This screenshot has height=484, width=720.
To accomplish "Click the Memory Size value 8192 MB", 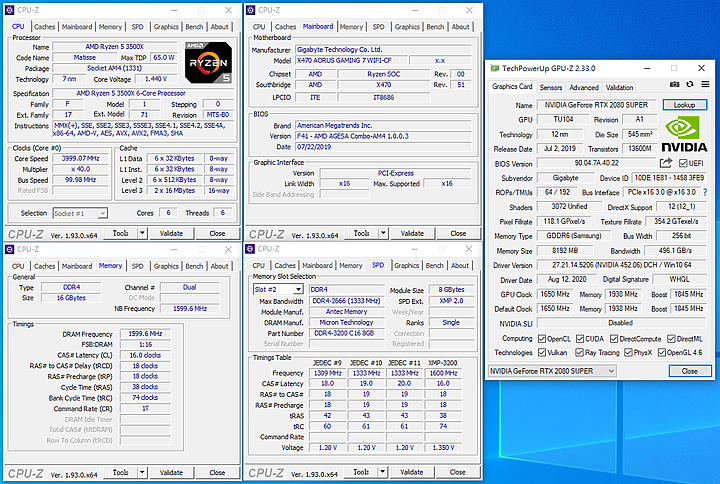I will point(565,251).
